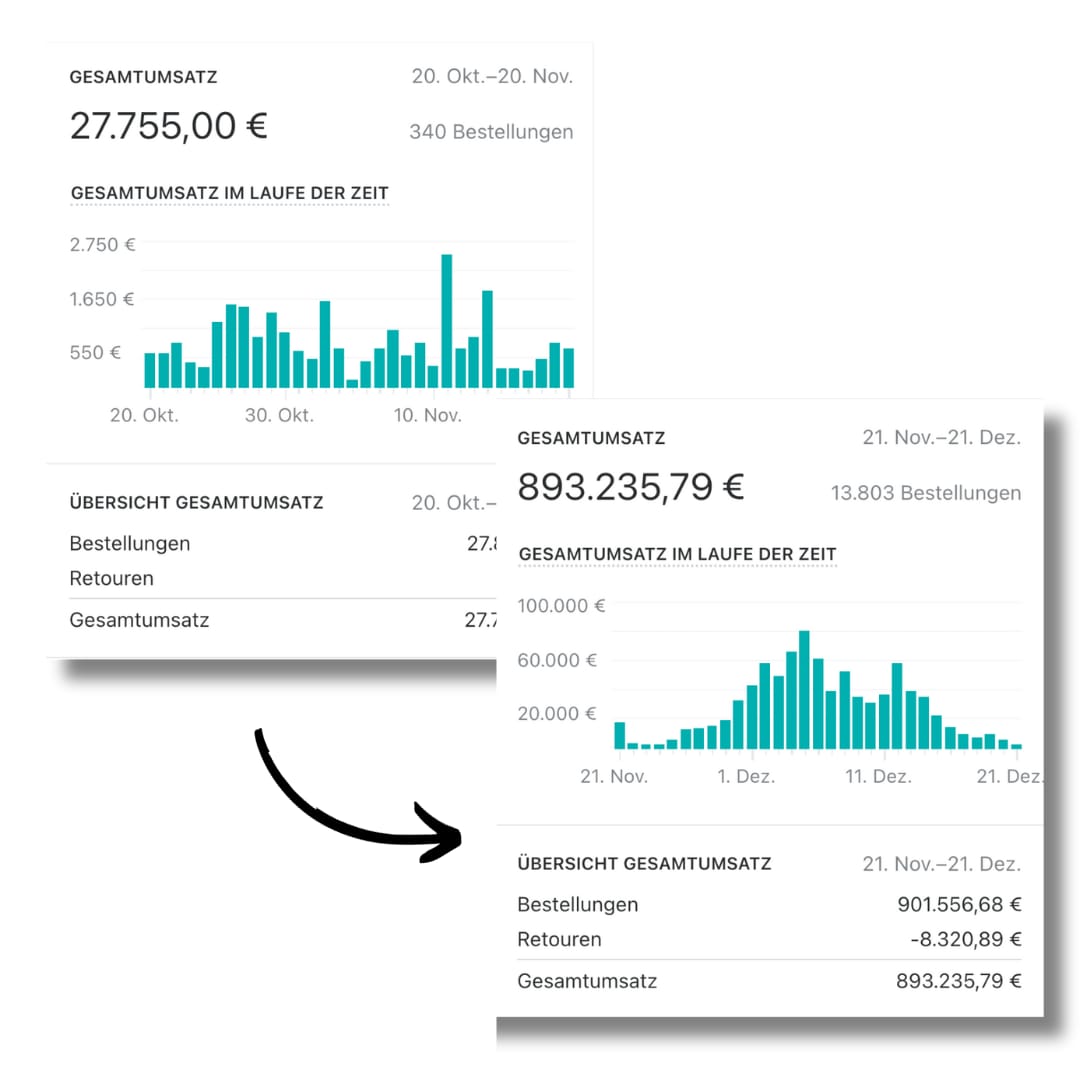
Task: Click the "-8.320,89 €" returns amount
Action: click(x=966, y=939)
